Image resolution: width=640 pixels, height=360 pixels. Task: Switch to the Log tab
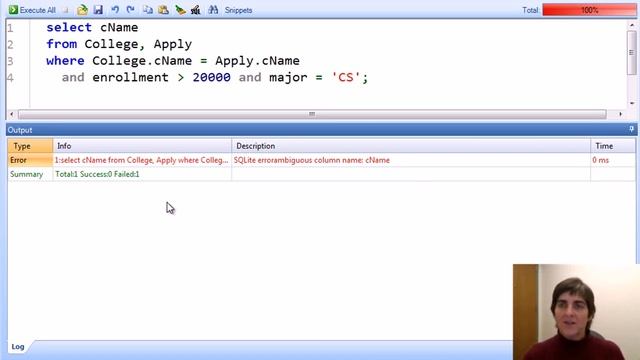18,347
